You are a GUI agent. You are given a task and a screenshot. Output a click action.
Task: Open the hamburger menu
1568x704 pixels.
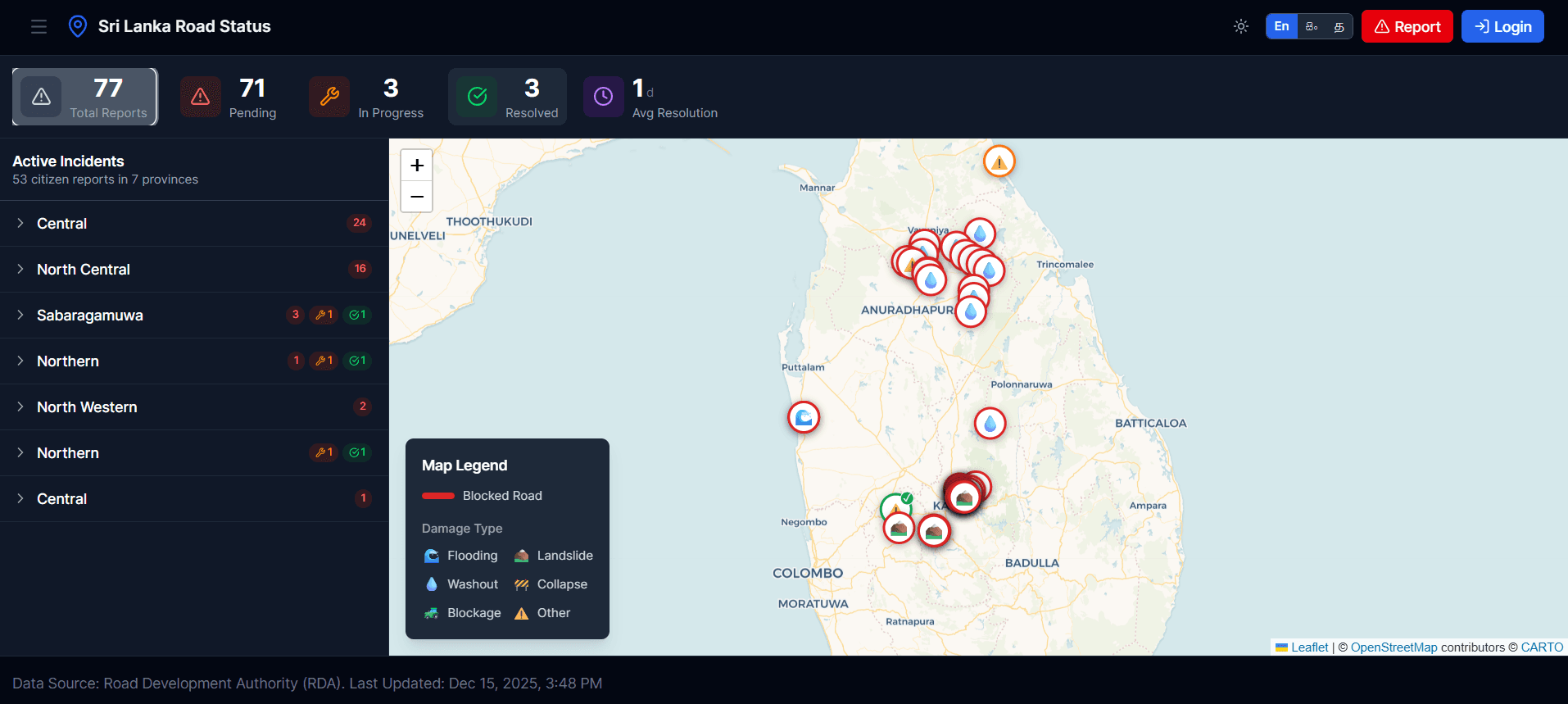(39, 27)
